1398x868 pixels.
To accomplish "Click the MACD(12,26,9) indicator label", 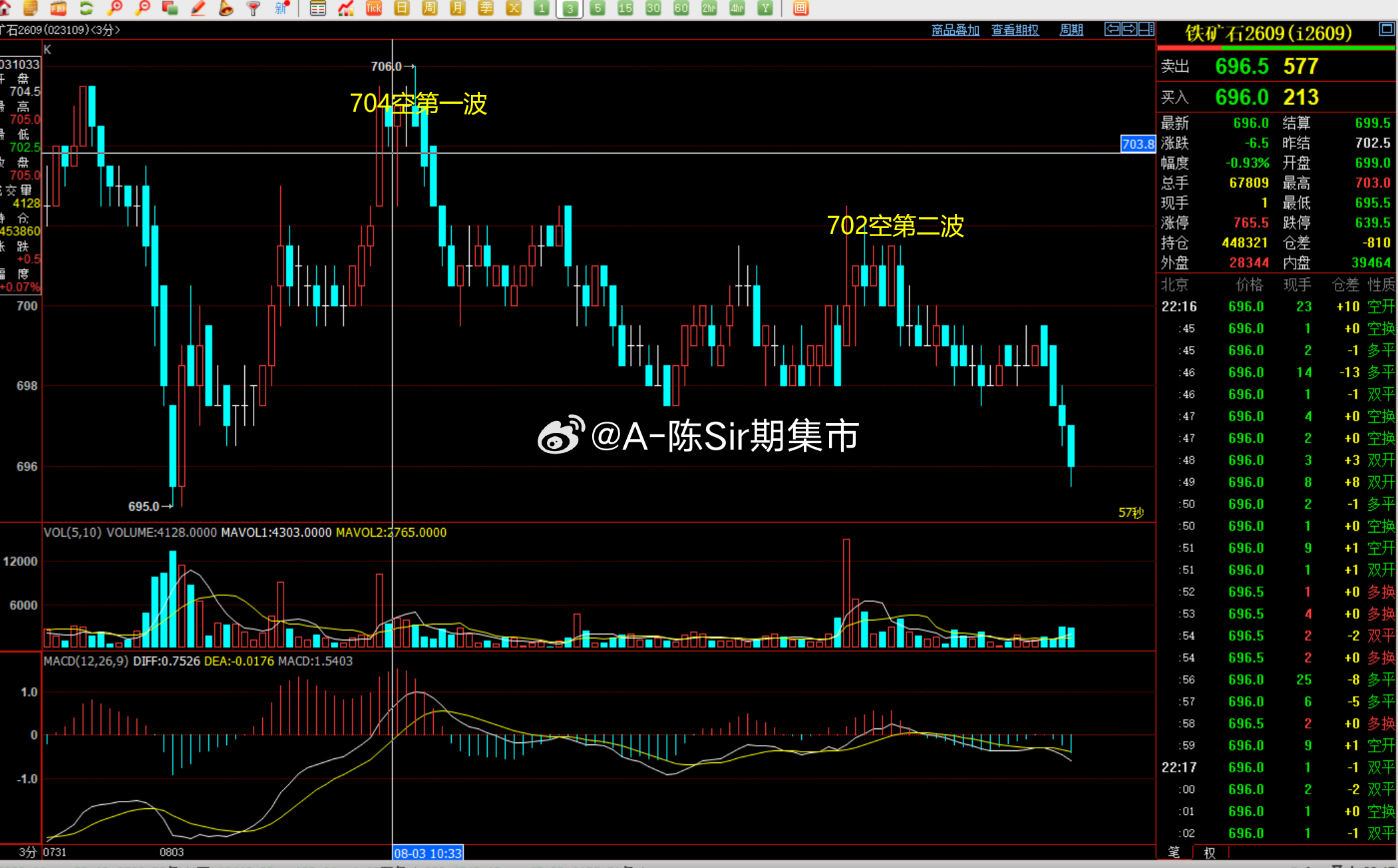I will click(x=86, y=661).
